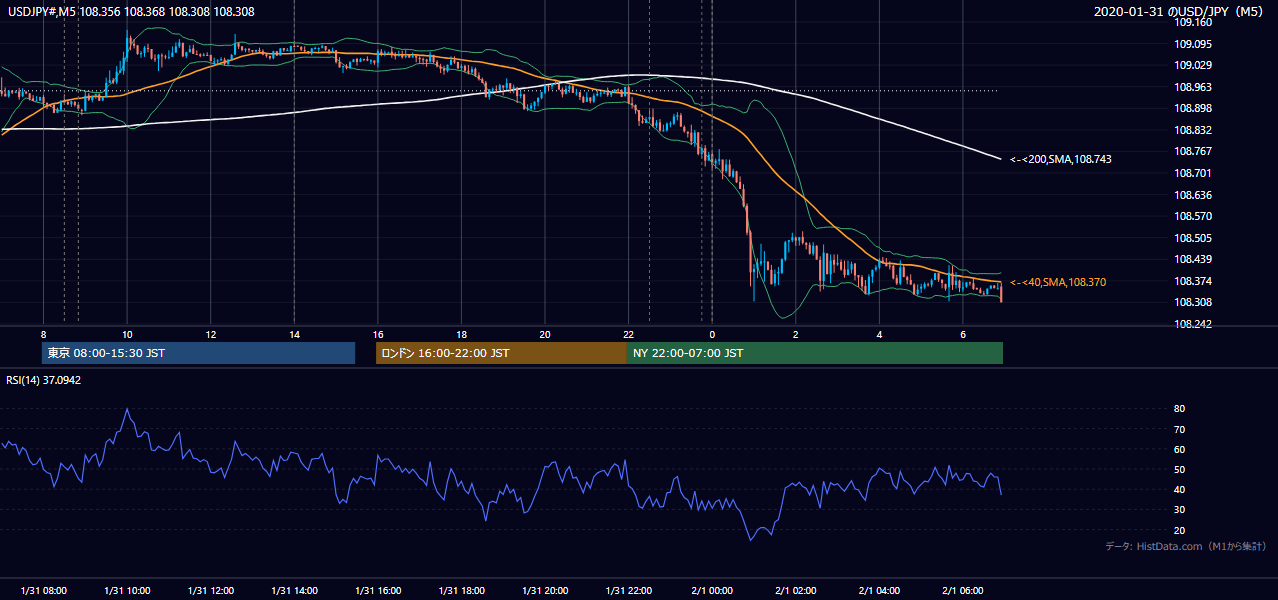Click the '1/31 18:00' bottom time label

coord(461,591)
